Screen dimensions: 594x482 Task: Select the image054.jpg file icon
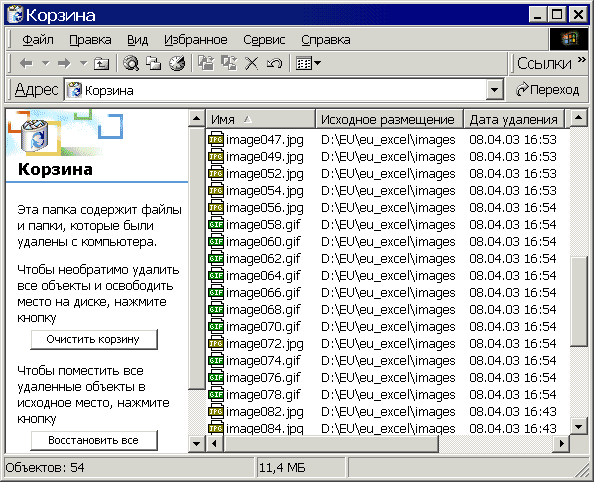216,191
